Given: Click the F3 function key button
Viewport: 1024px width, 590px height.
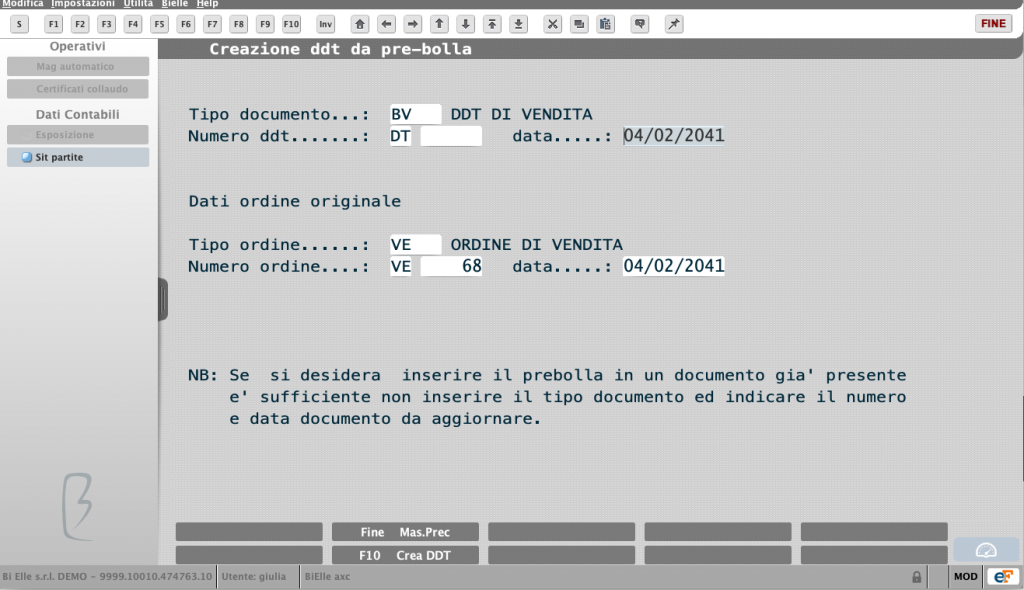Looking at the screenshot, I should (106, 24).
